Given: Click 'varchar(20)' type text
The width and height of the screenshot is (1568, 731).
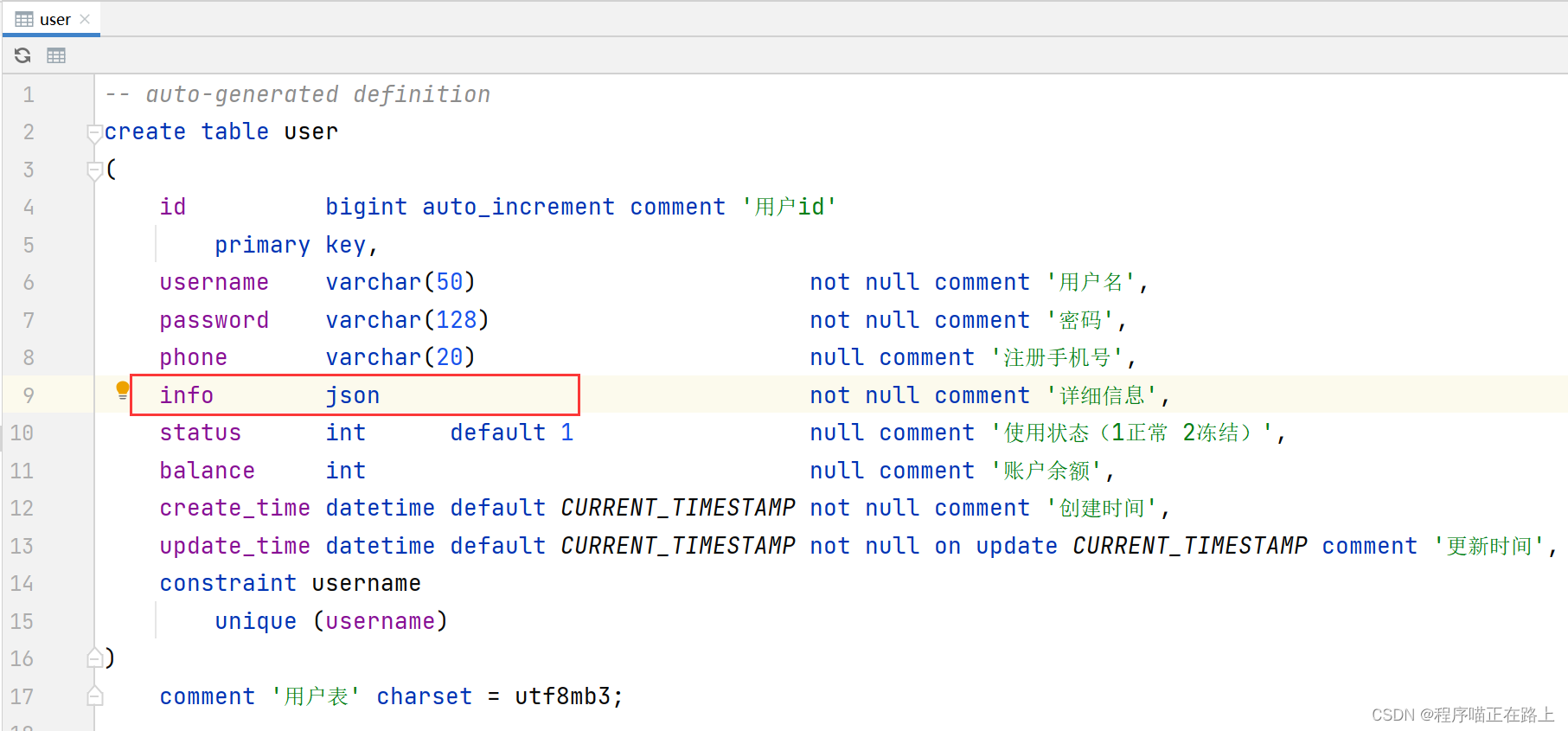Looking at the screenshot, I should [401, 357].
